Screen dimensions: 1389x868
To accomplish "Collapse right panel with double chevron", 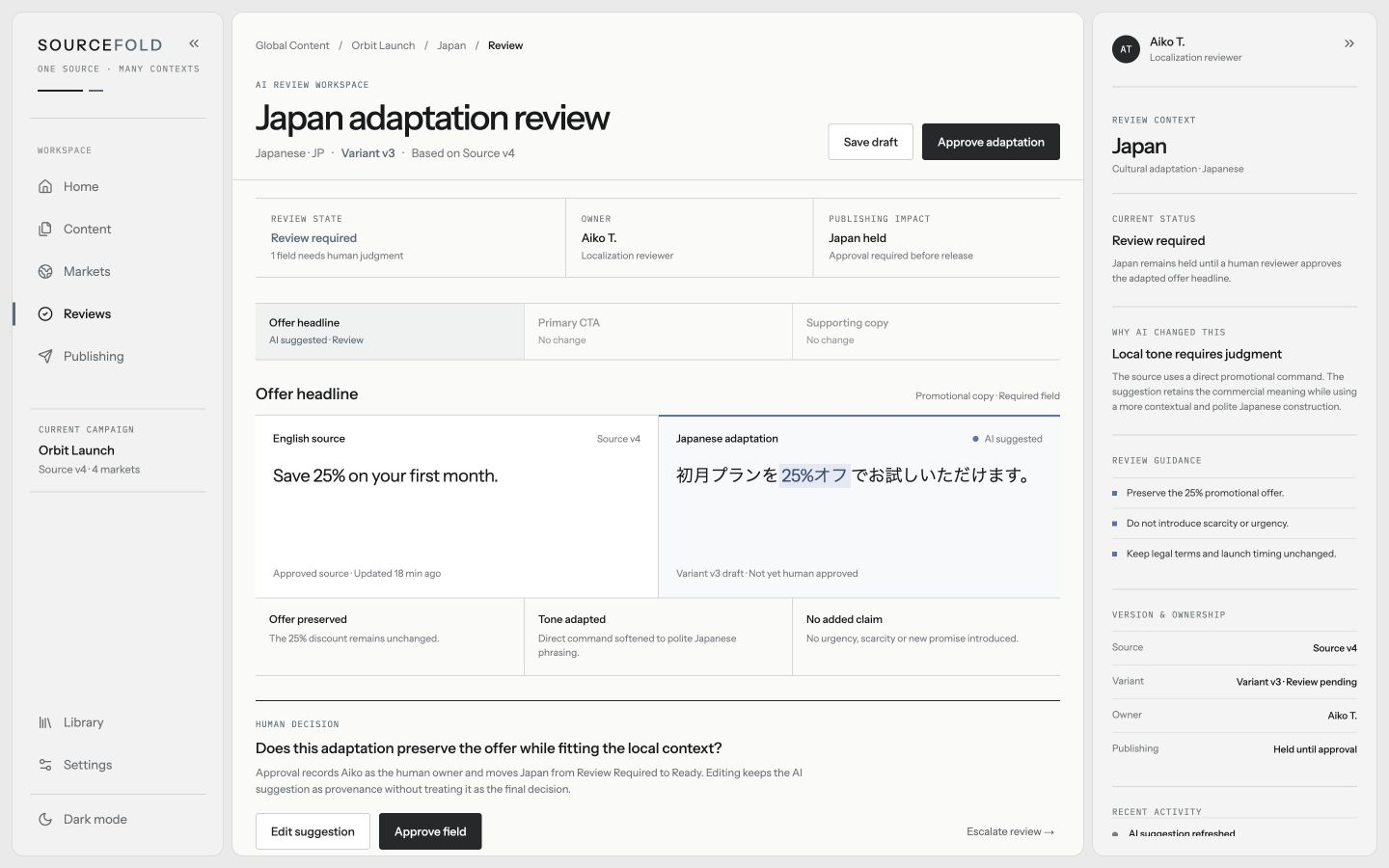I will [x=1349, y=43].
